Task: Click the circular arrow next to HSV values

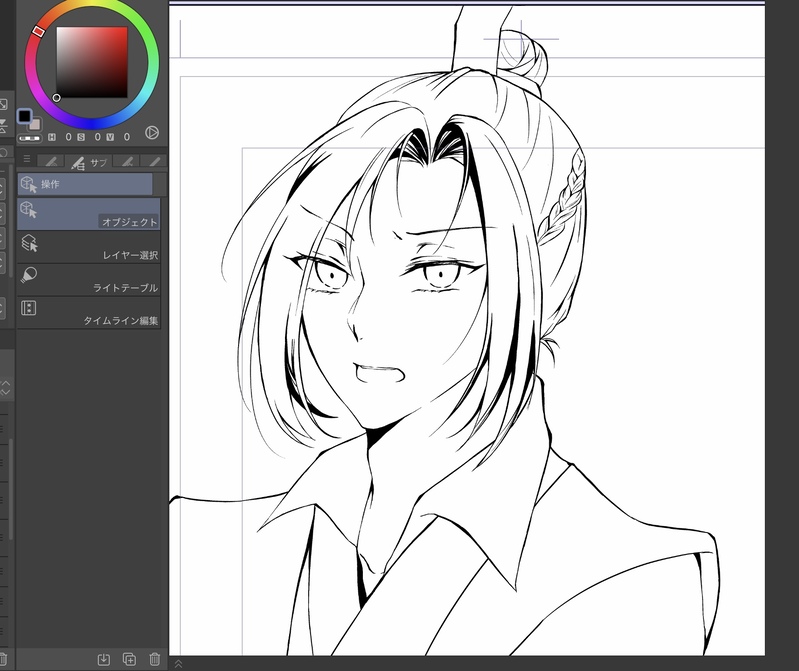Action: coord(152,132)
